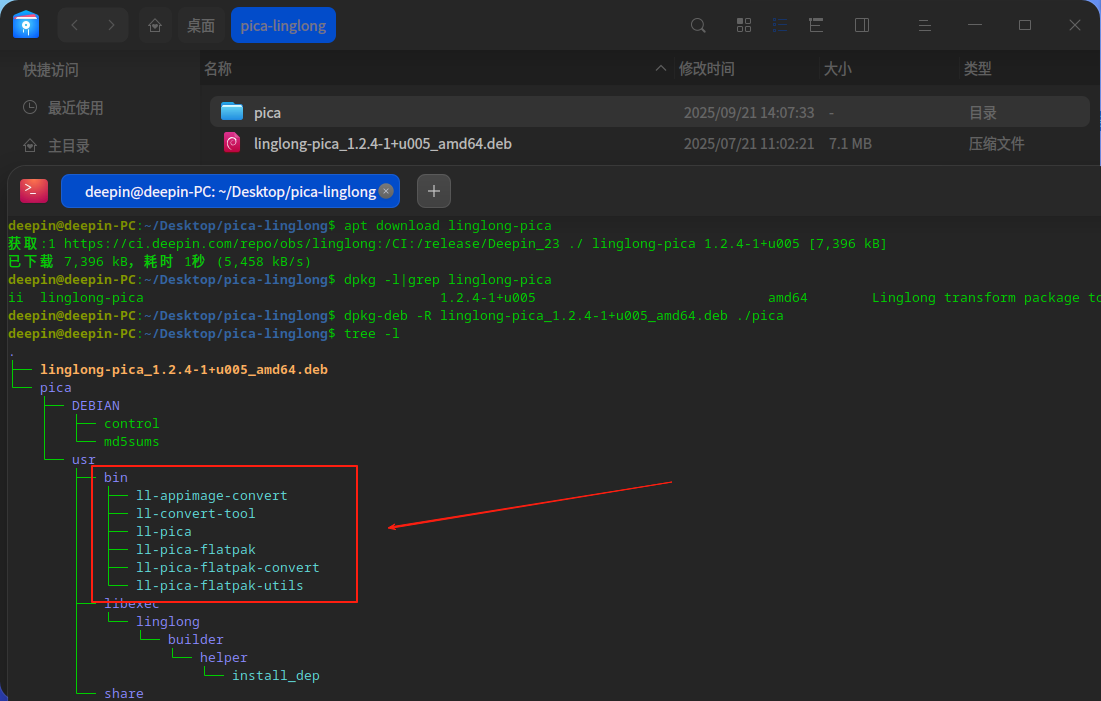Viewport: 1101px width, 701px height.
Task: Navigate to 桌面 breadcrumb
Action: [201, 25]
